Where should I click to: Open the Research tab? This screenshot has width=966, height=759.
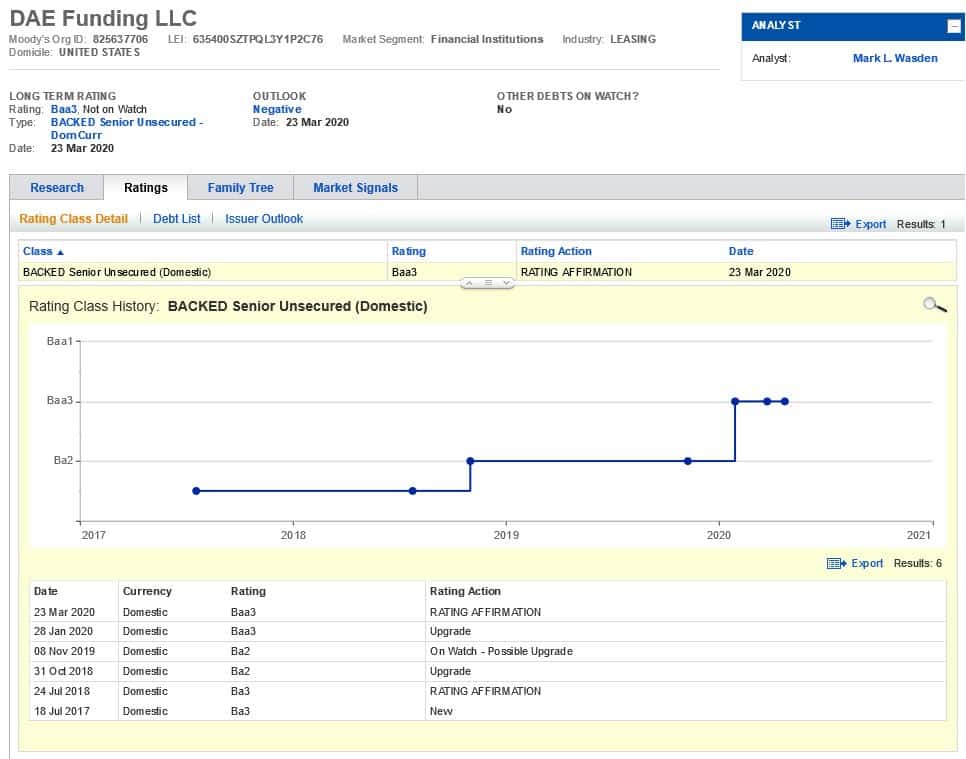pyautogui.click(x=57, y=188)
